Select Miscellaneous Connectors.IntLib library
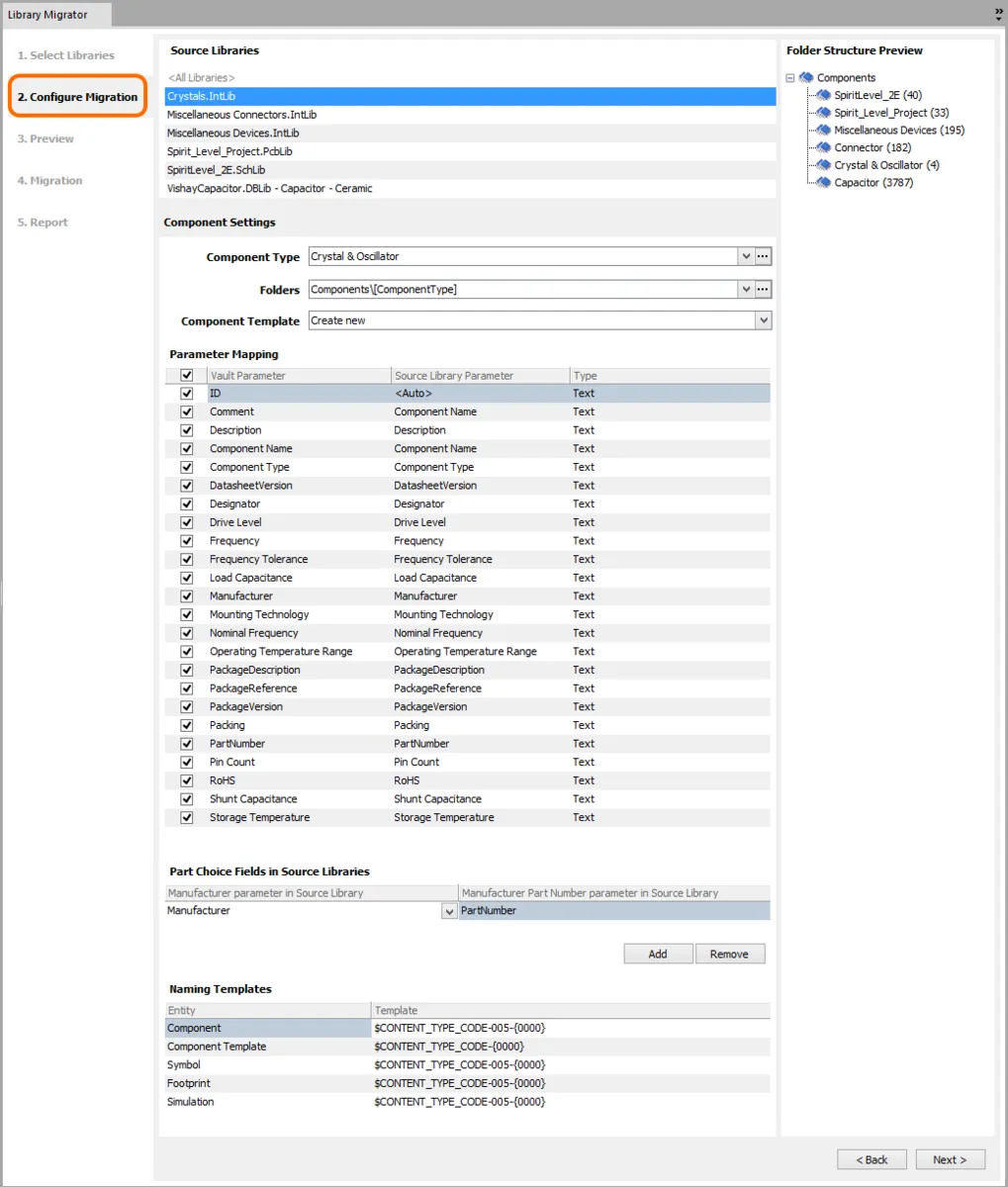 click(470, 115)
